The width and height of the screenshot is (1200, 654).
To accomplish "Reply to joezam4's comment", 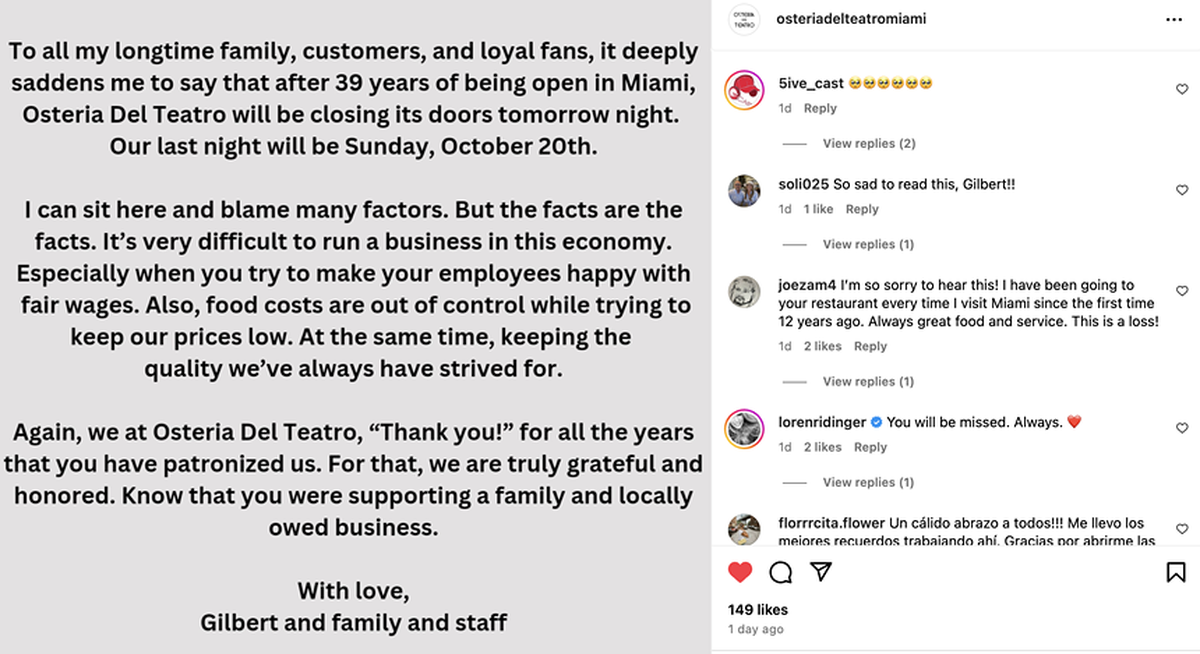I will [x=870, y=347].
